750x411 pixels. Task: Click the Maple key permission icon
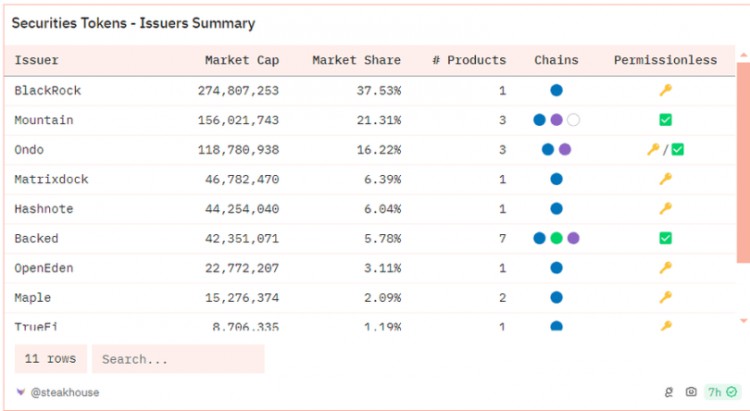point(665,298)
